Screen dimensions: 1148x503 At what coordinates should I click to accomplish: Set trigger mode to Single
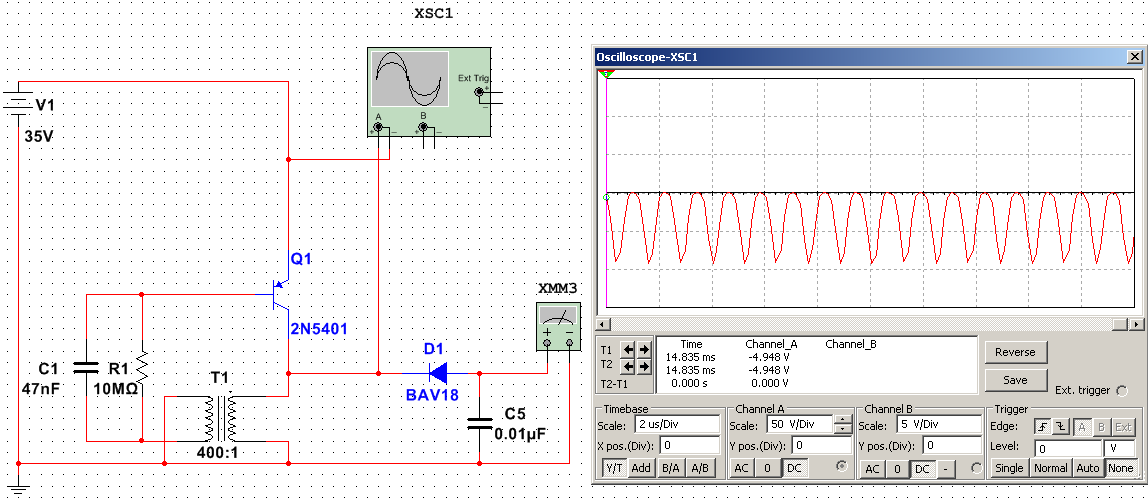pos(1009,468)
